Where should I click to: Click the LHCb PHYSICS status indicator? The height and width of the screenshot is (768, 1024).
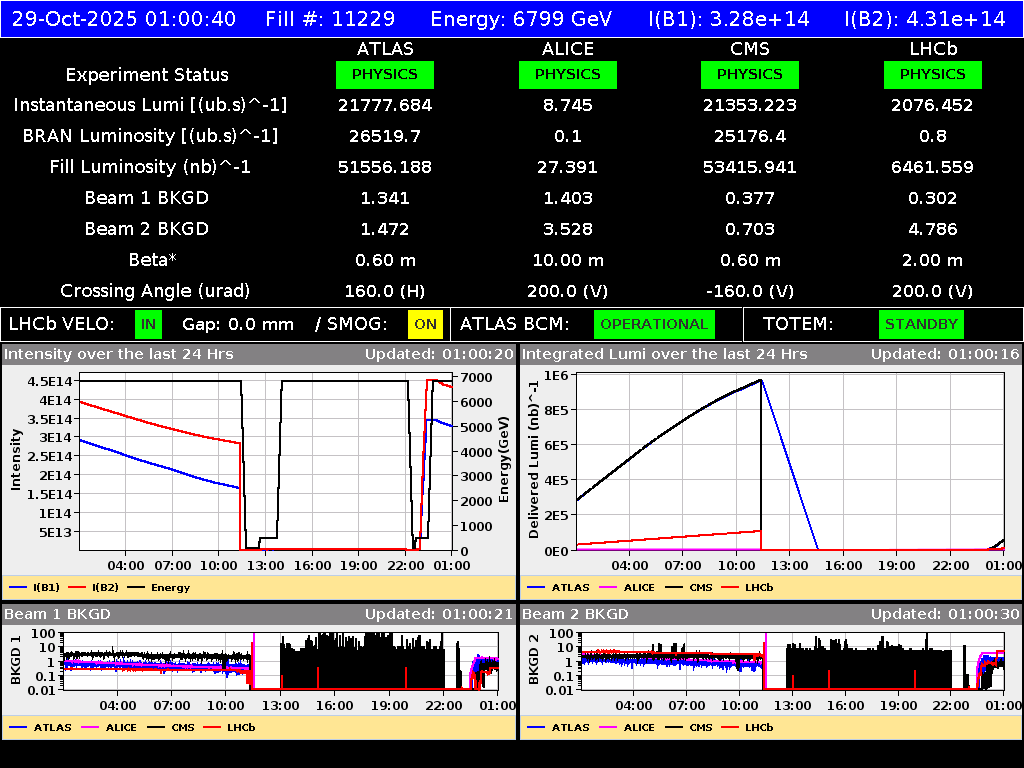click(932, 74)
